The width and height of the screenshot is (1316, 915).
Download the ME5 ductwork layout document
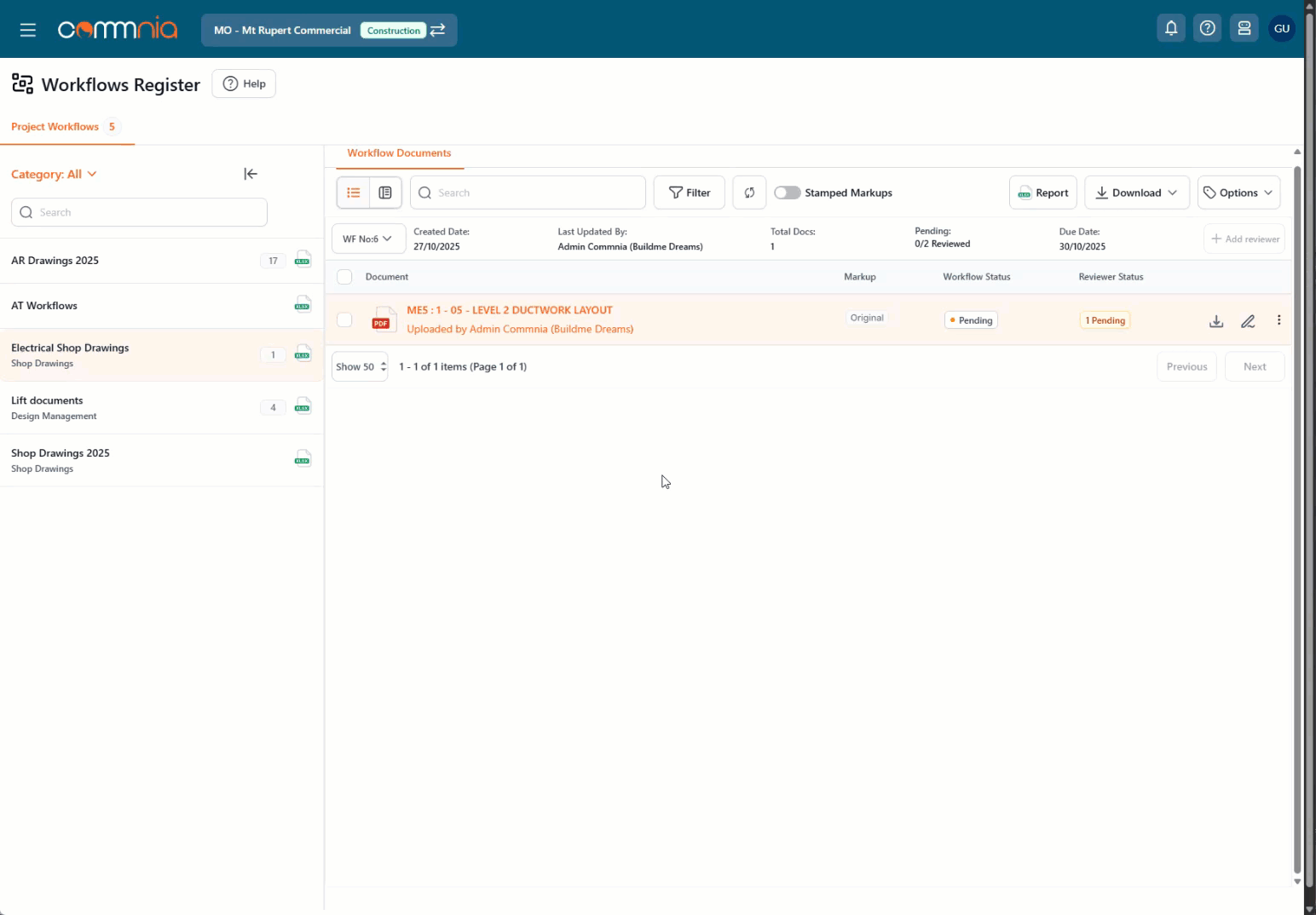coord(1216,321)
